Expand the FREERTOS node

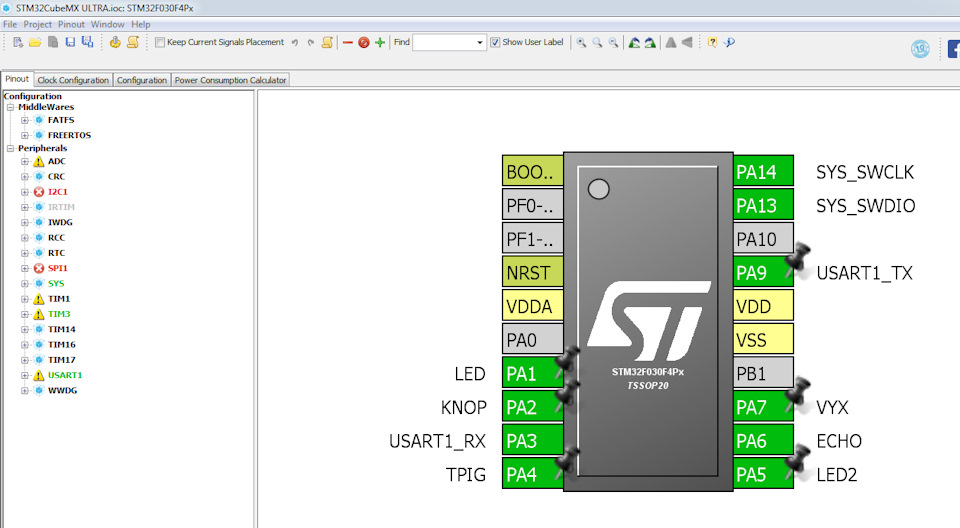[24, 135]
